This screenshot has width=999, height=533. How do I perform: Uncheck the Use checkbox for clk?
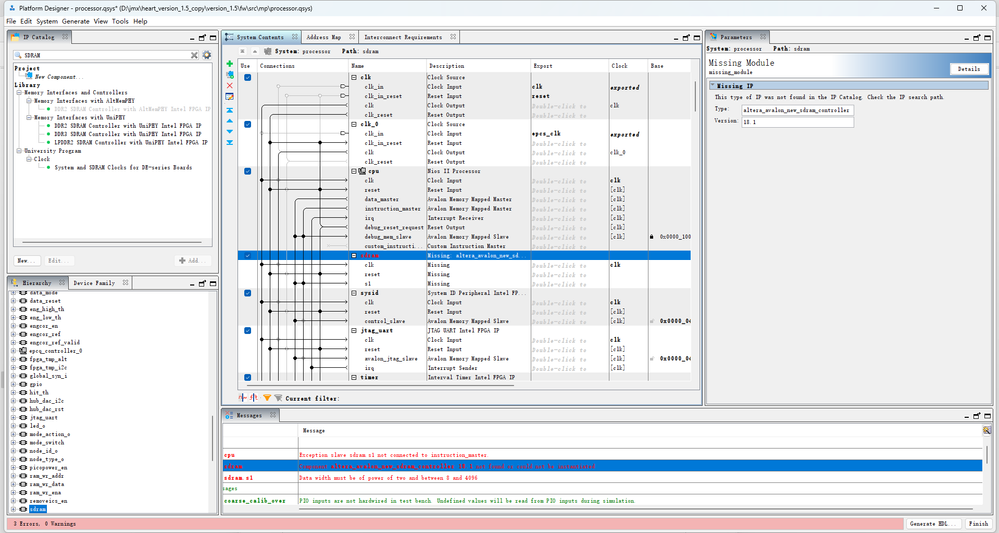[x=247, y=77]
